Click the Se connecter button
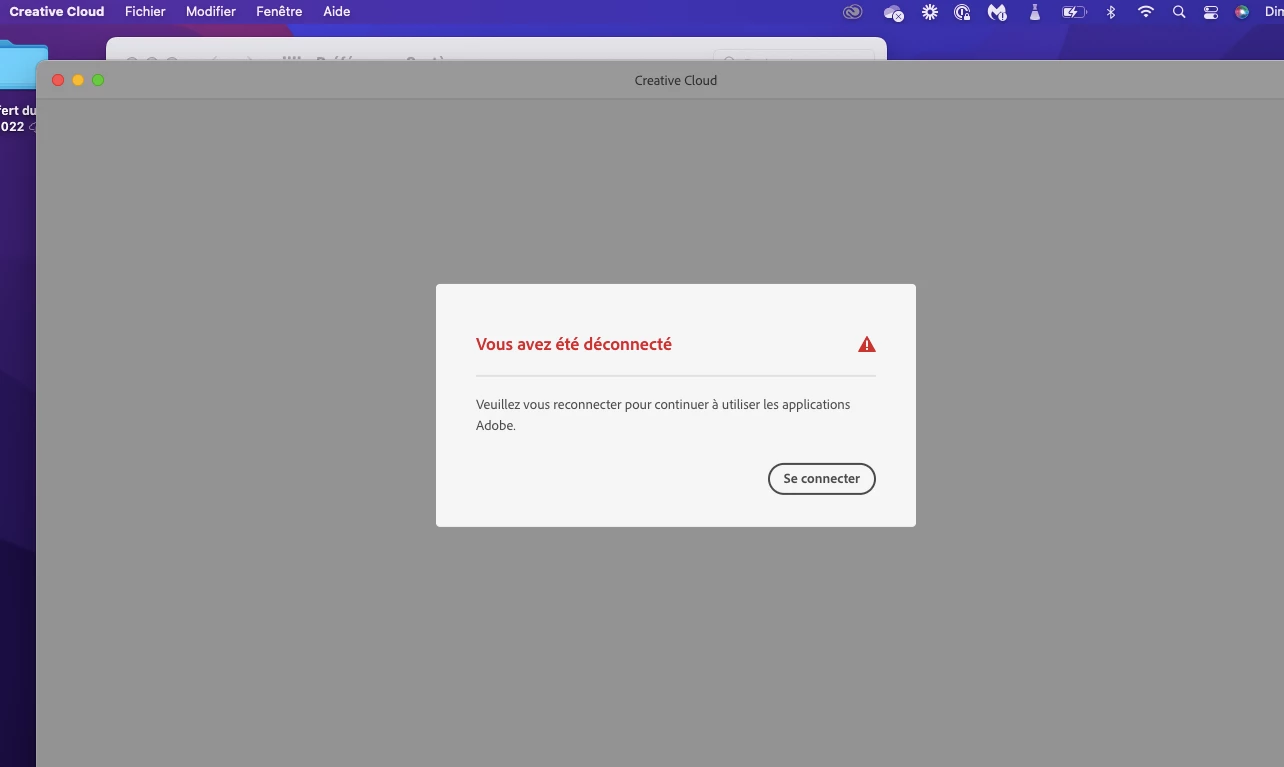The height and width of the screenshot is (767, 1284). [x=821, y=479]
